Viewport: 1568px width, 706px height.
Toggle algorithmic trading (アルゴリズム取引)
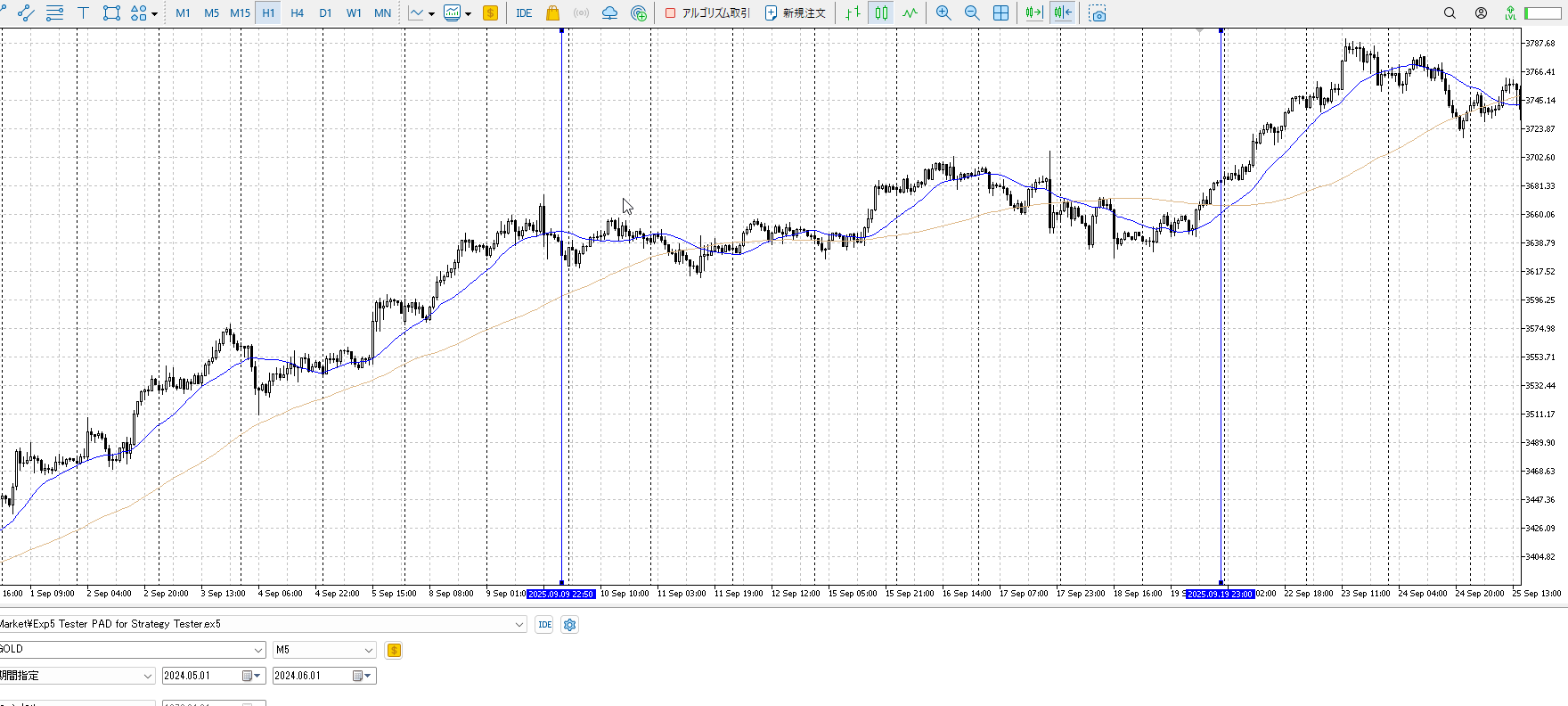pos(708,12)
